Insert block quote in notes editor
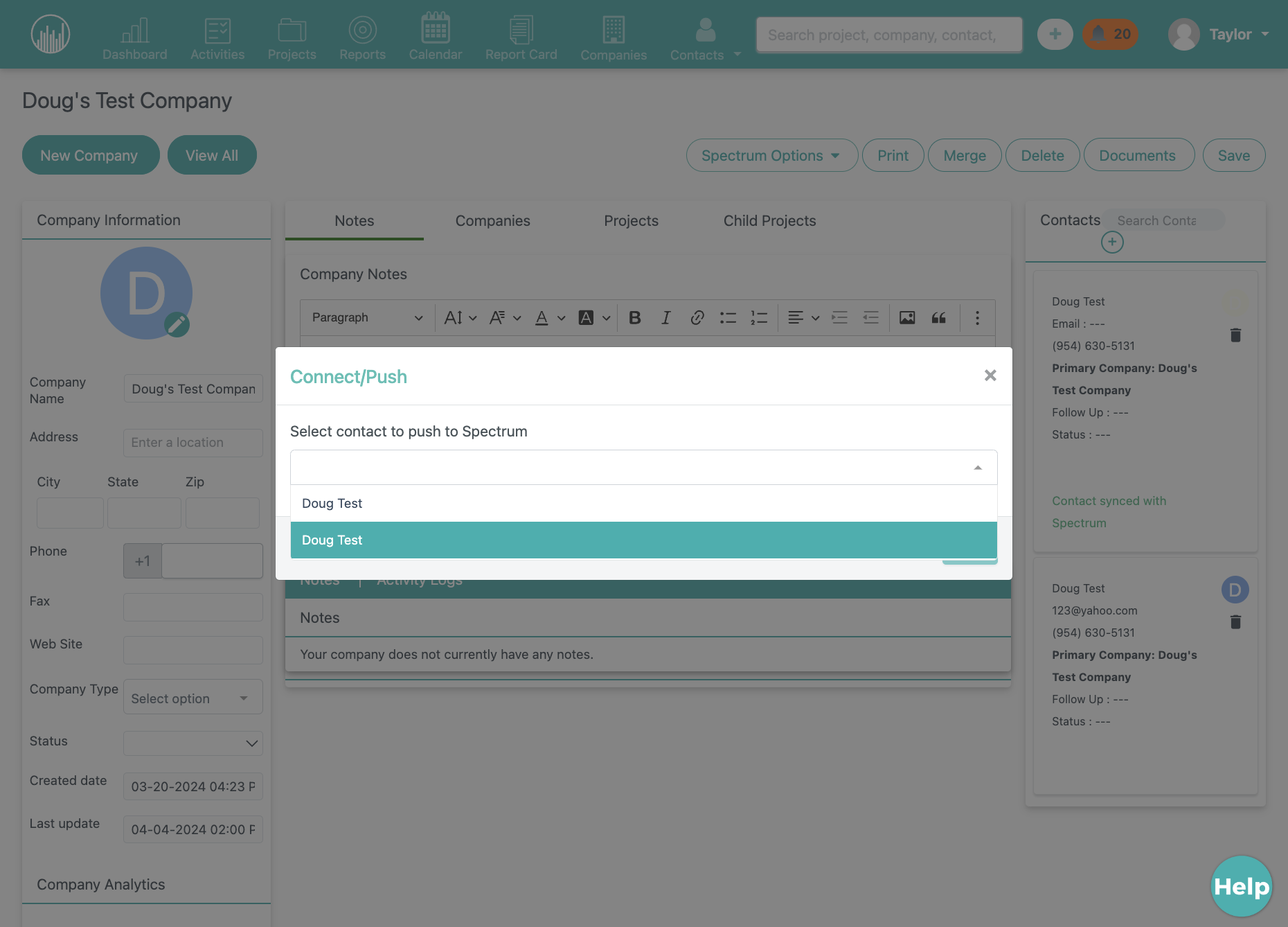This screenshot has width=1288, height=927. click(x=939, y=317)
